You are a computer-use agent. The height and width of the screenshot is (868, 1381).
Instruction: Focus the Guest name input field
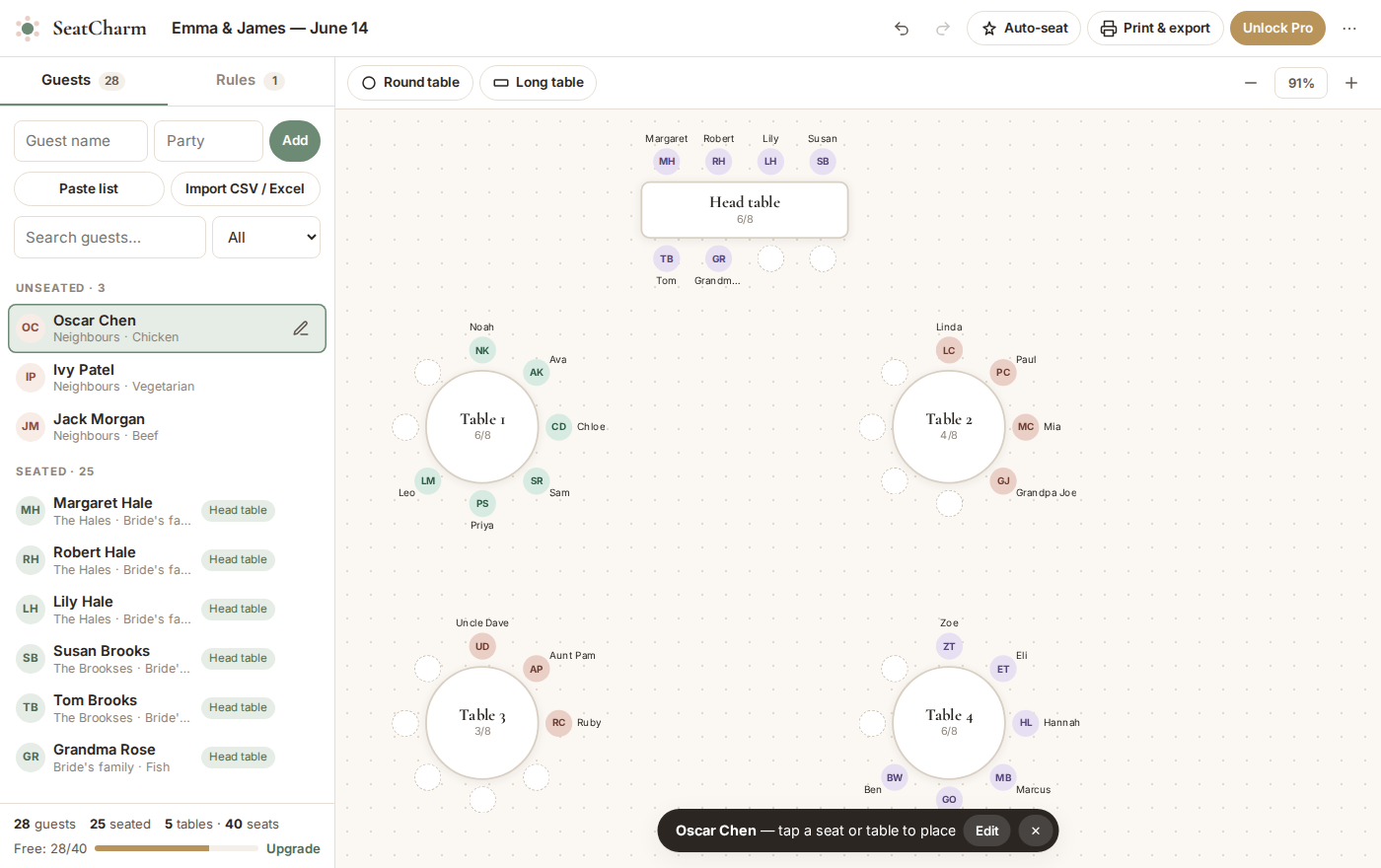(81, 141)
